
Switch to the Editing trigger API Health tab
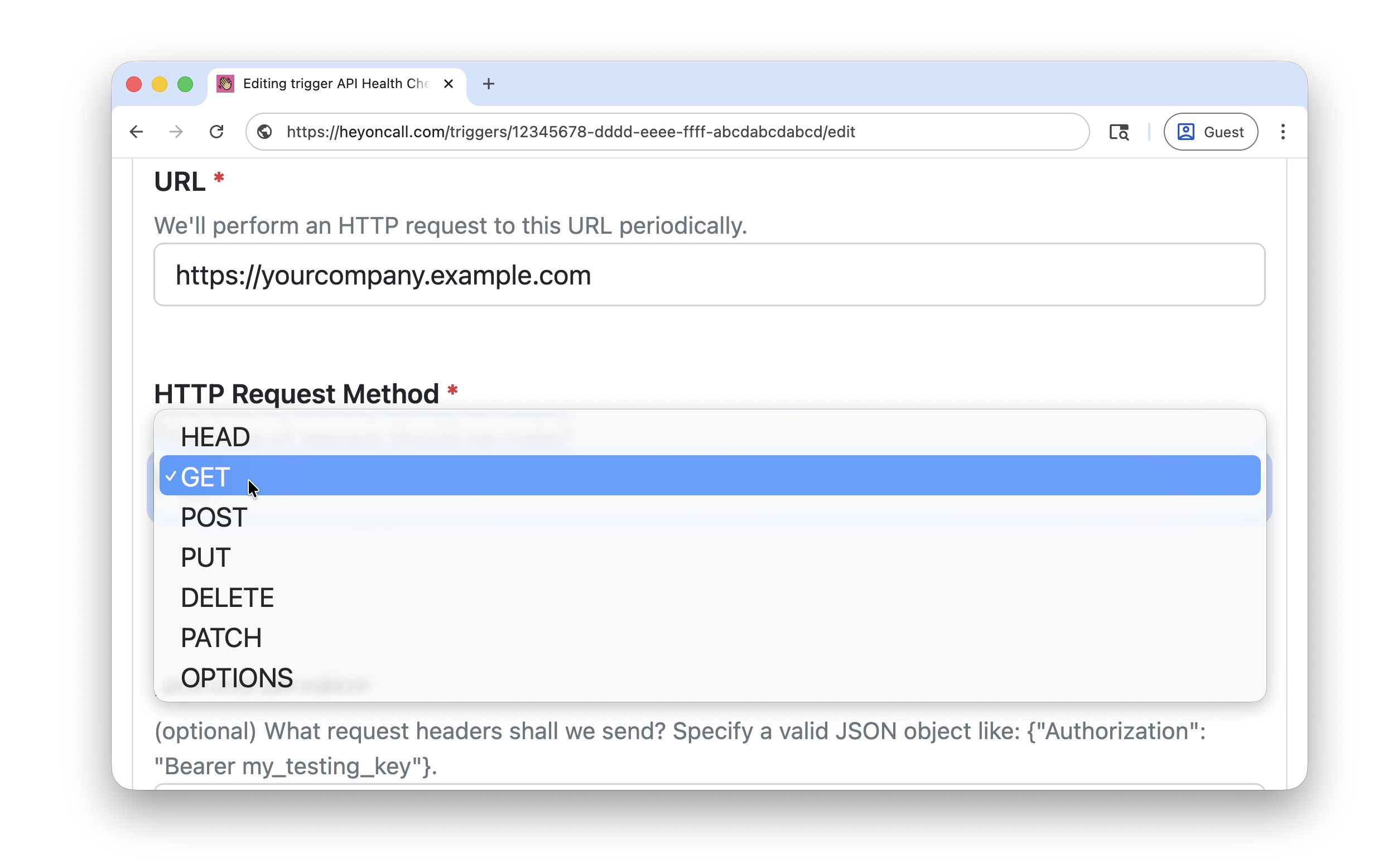point(327,83)
